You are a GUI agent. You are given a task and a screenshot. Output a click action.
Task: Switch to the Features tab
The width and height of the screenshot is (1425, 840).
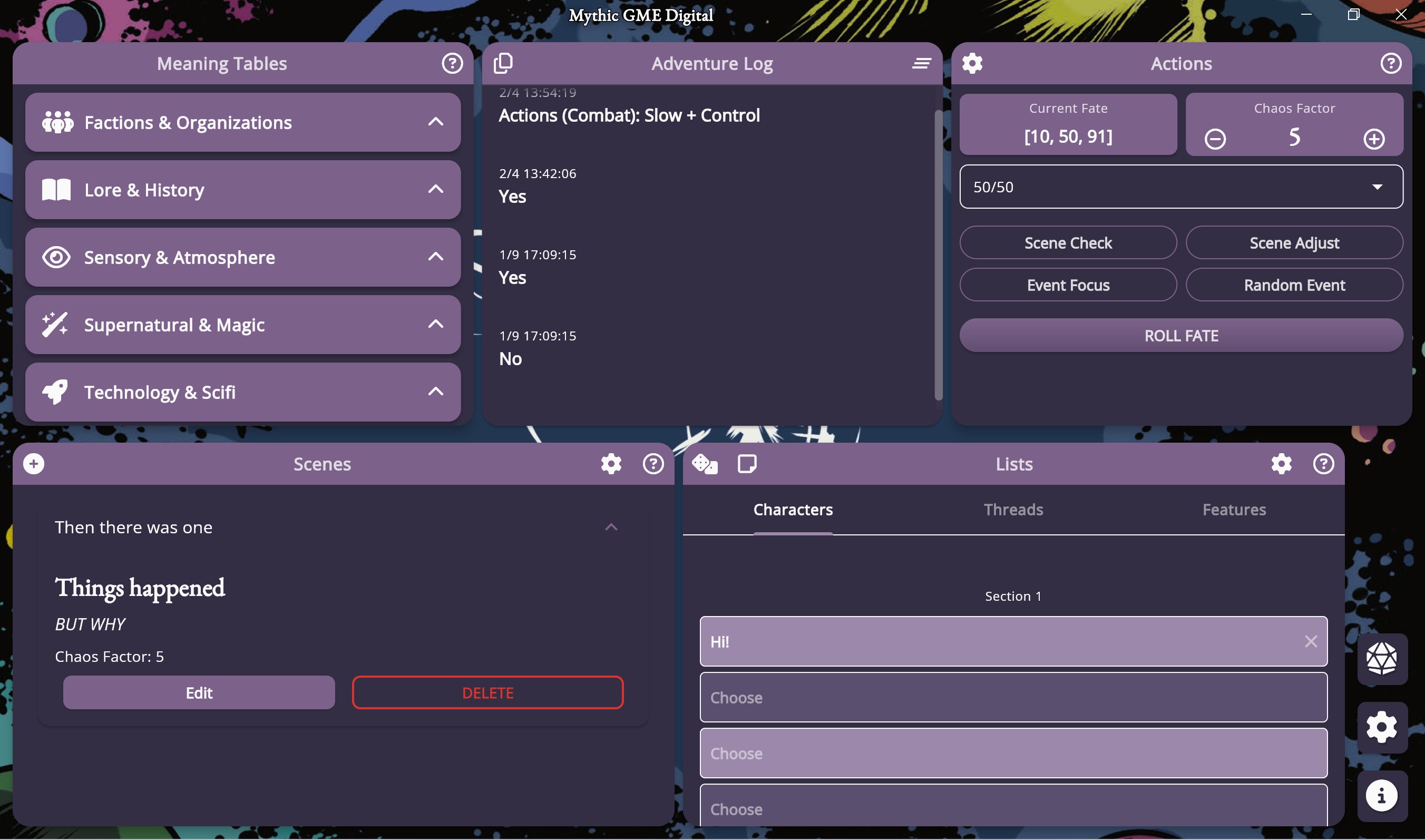[x=1234, y=509]
